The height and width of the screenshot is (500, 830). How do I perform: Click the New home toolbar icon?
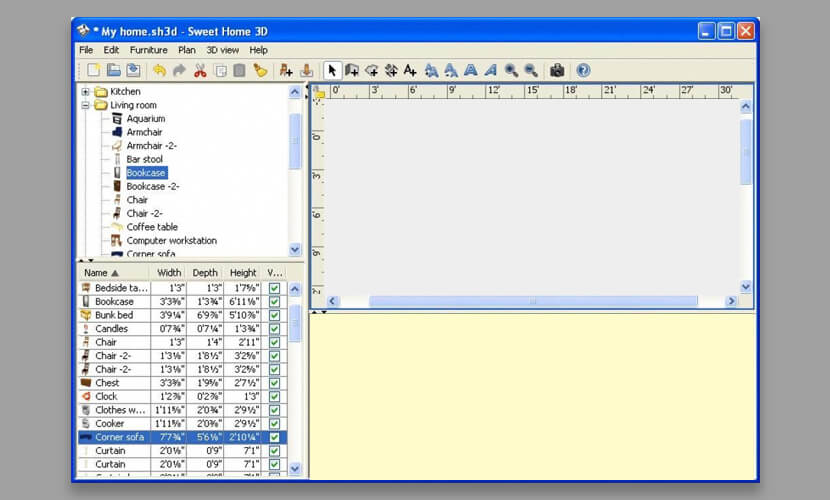(x=94, y=70)
